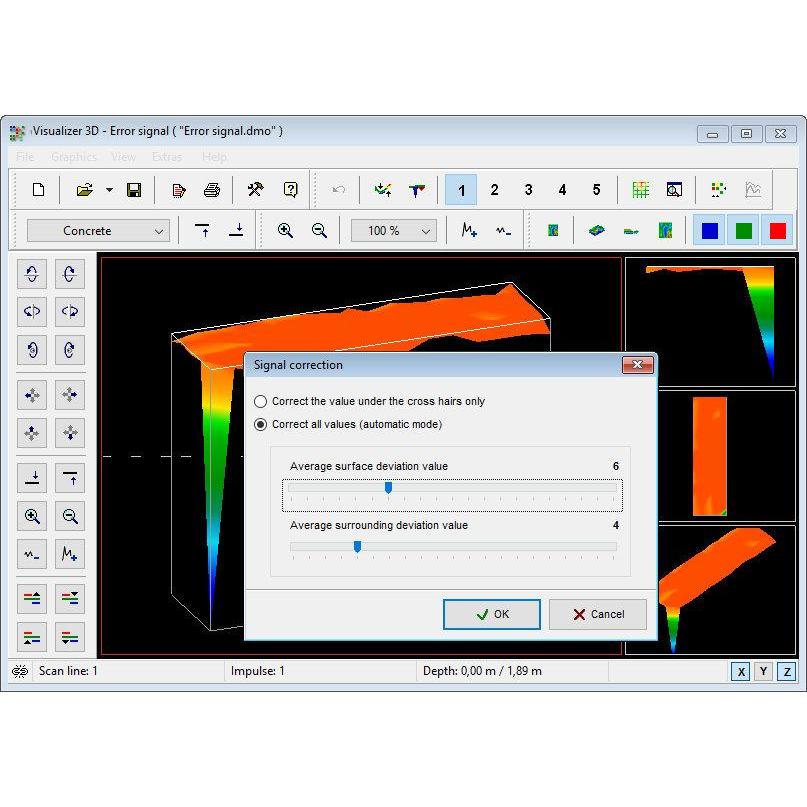Switch to view number 5 in toolbar
This screenshot has height=807, width=807.
coord(596,190)
